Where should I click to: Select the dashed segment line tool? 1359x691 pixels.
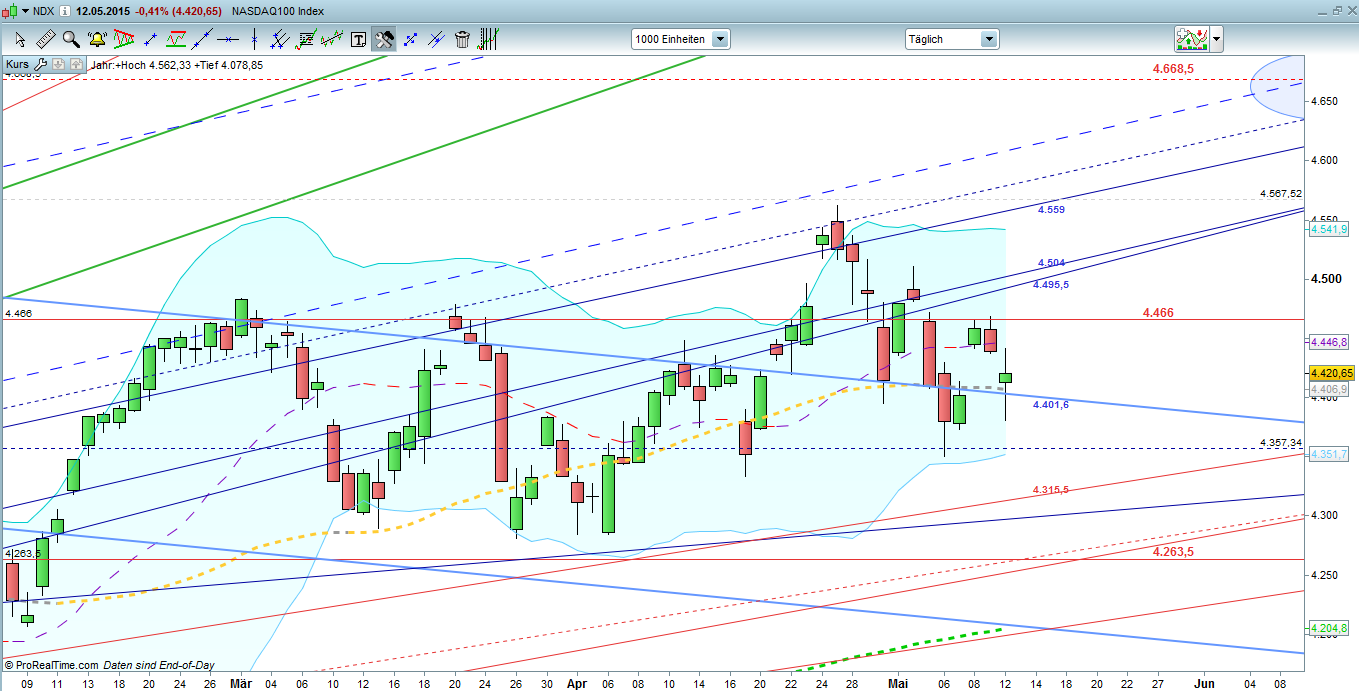(410, 39)
